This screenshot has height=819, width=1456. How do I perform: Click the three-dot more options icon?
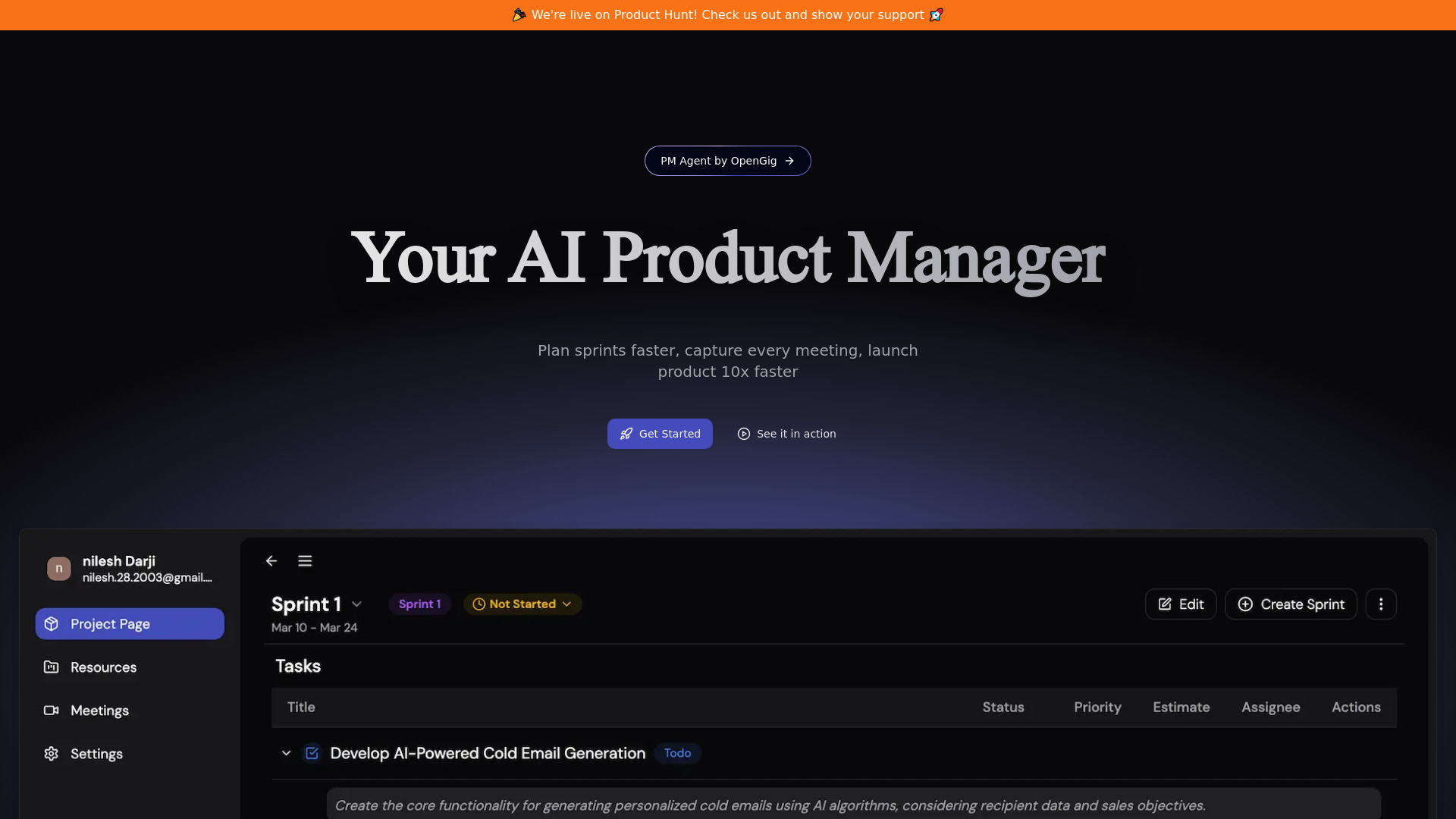(1381, 604)
